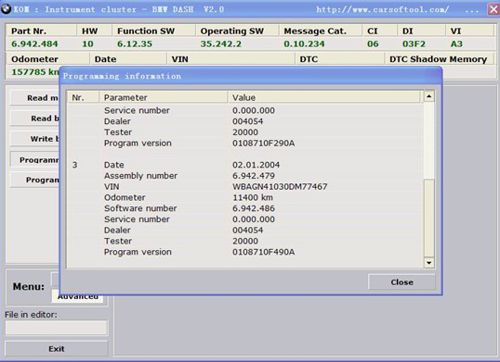Click the File in editor input field
This screenshot has height=362, width=500.
coord(56,328)
